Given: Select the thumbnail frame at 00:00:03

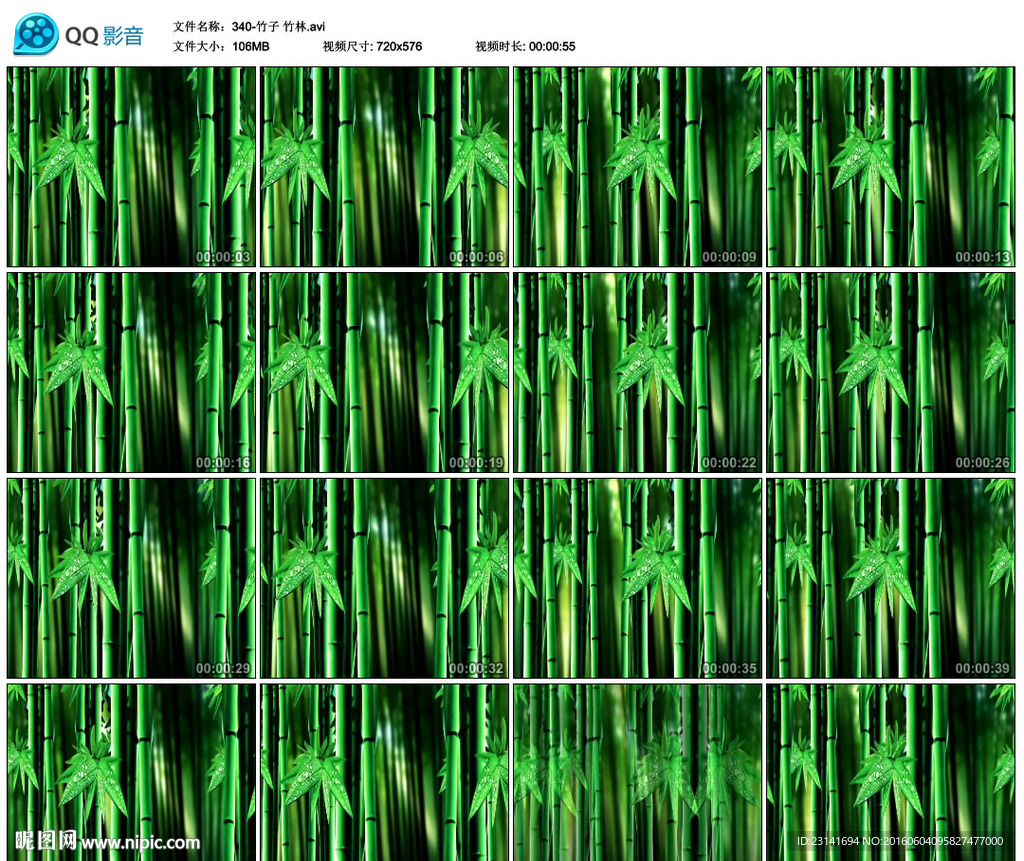Looking at the screenshot, I should coord(131,167).
